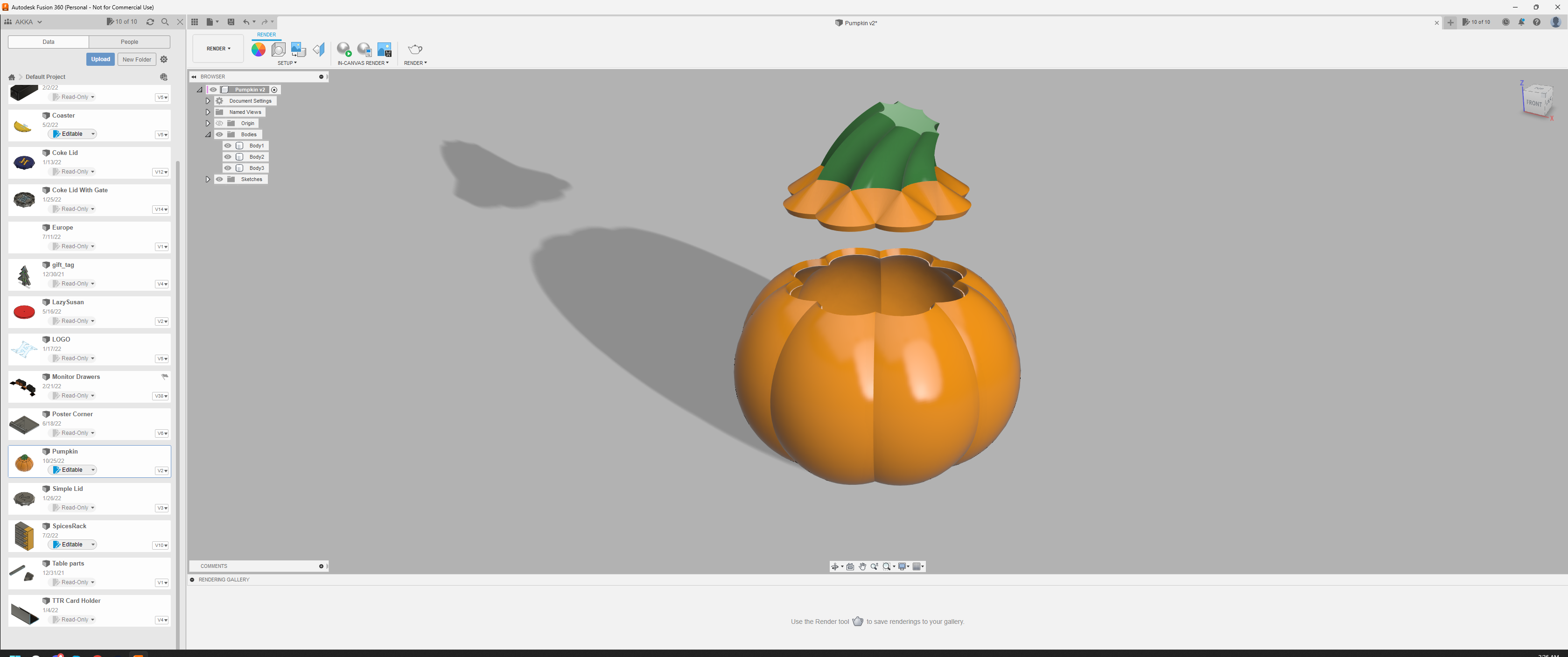Refresh the data panel
This screenshot has height=657, width=1568.
(150, 22)
